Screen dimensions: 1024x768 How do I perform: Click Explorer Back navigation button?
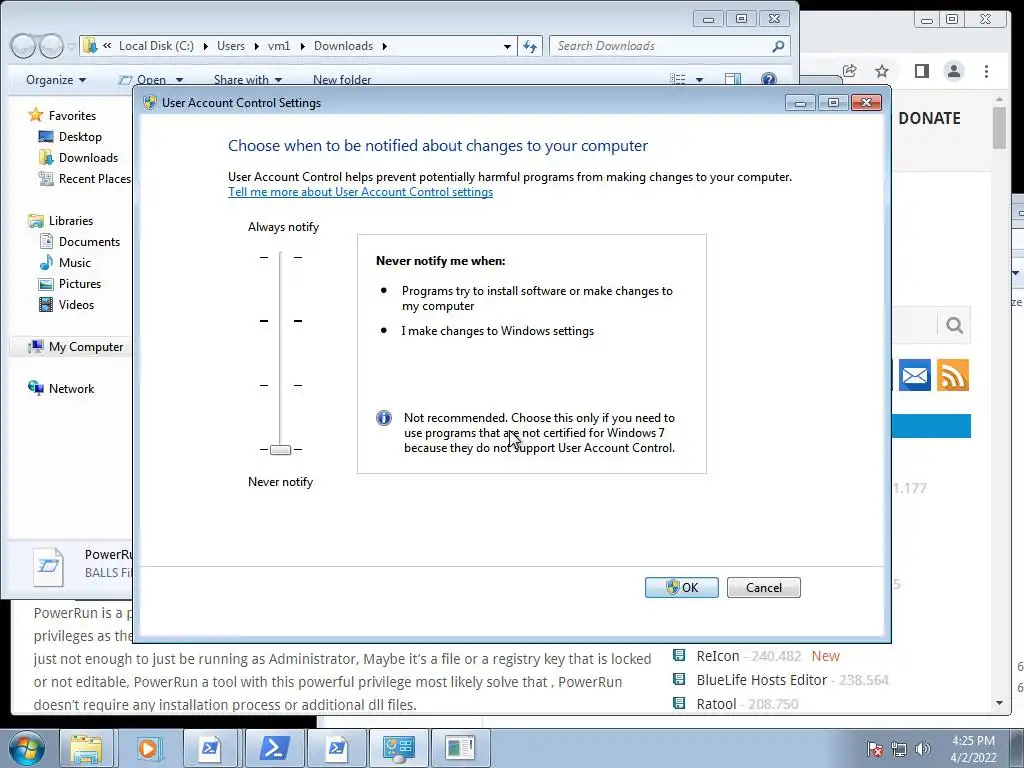(x=23, y=46)
